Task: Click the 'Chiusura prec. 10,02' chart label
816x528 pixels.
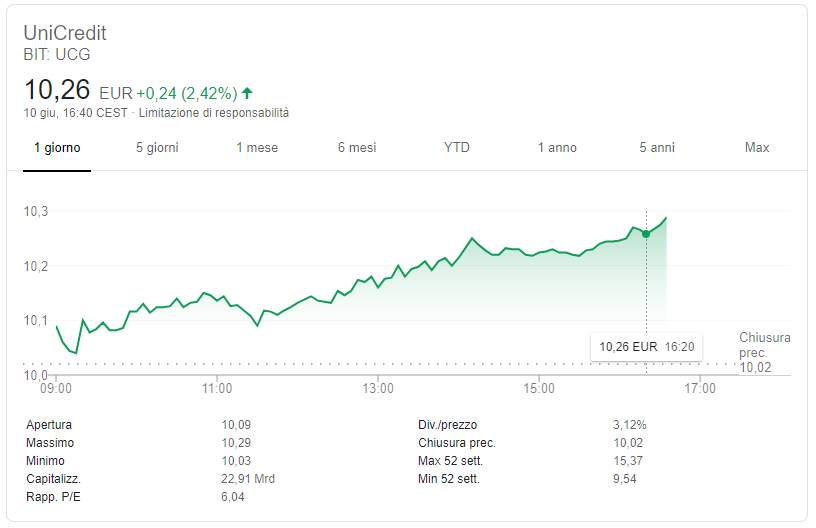Action: click(764, 353)
